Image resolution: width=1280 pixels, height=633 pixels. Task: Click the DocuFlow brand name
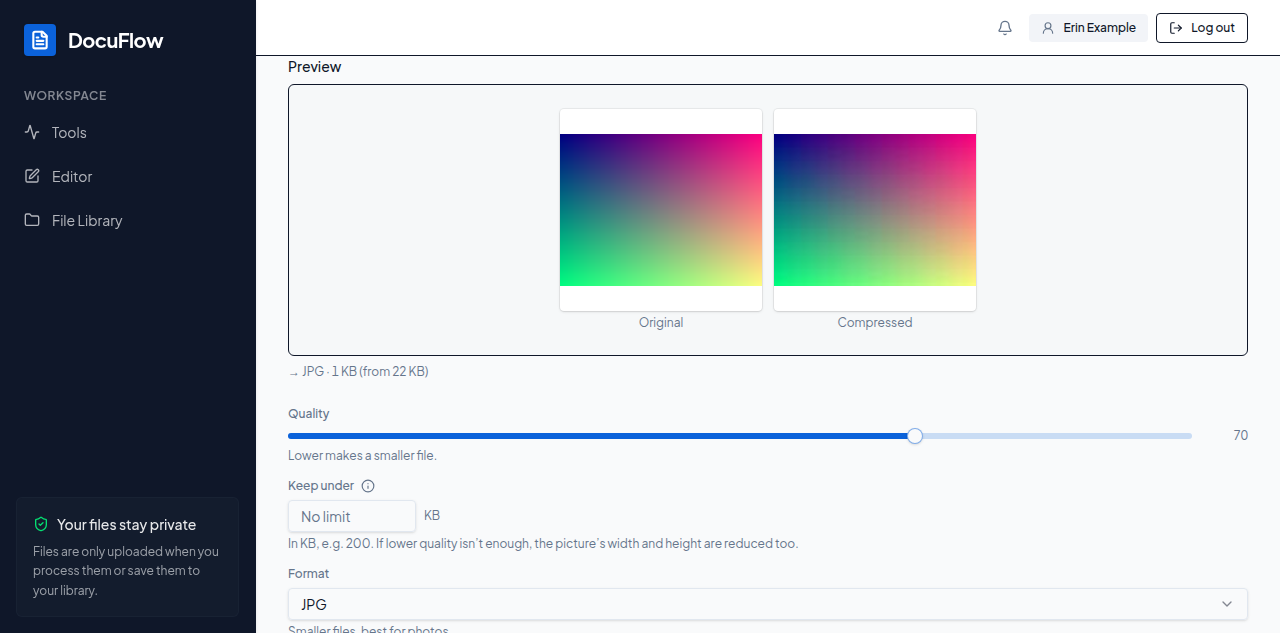(x=115, y=40)
